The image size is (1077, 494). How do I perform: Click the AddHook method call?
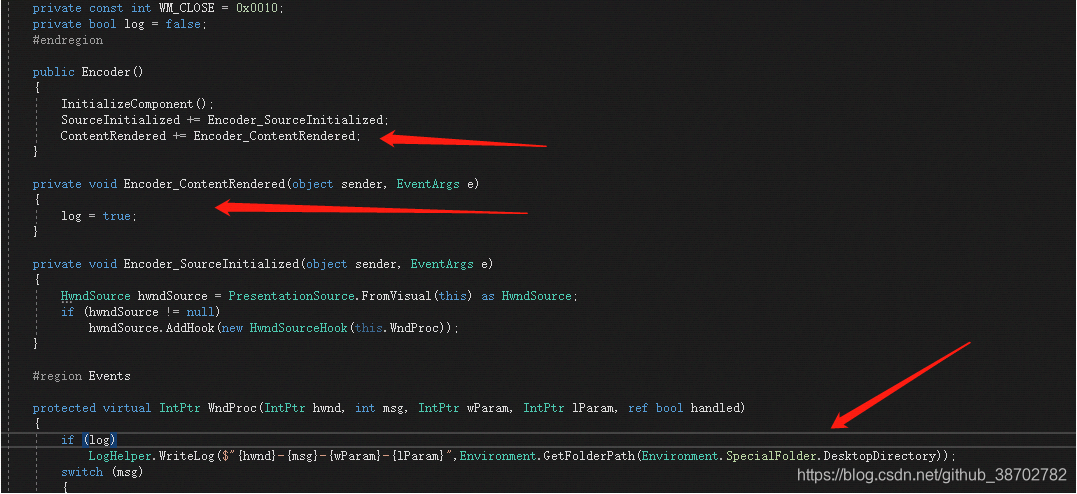click(190, 328)
